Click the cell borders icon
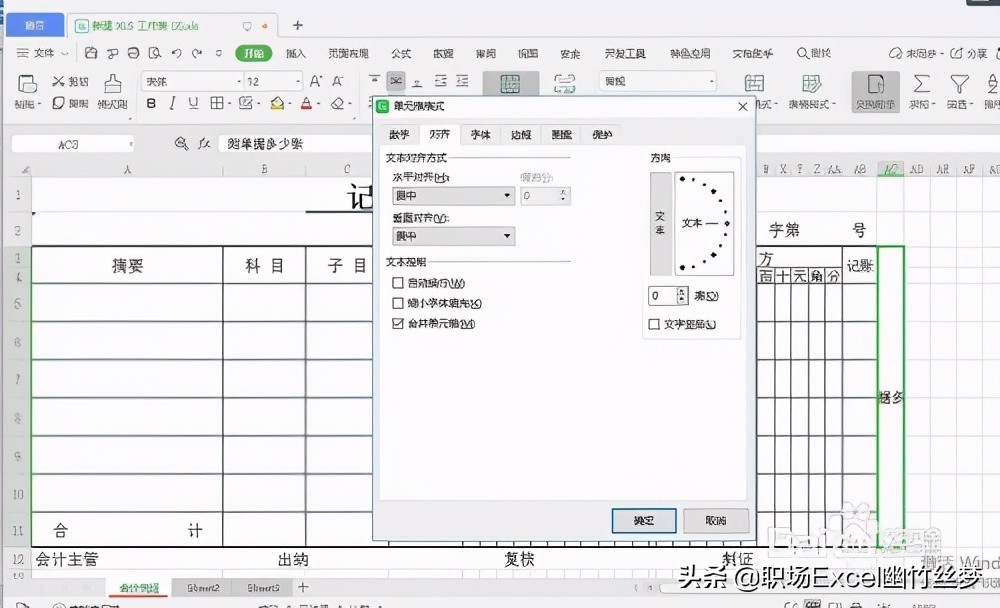Screen dimensions: 1000x608 click(x=217, y=104)
